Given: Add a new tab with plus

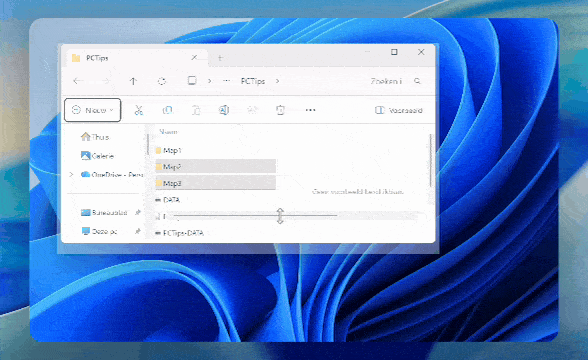Looking at the screenshot, I should coord(220,58).
